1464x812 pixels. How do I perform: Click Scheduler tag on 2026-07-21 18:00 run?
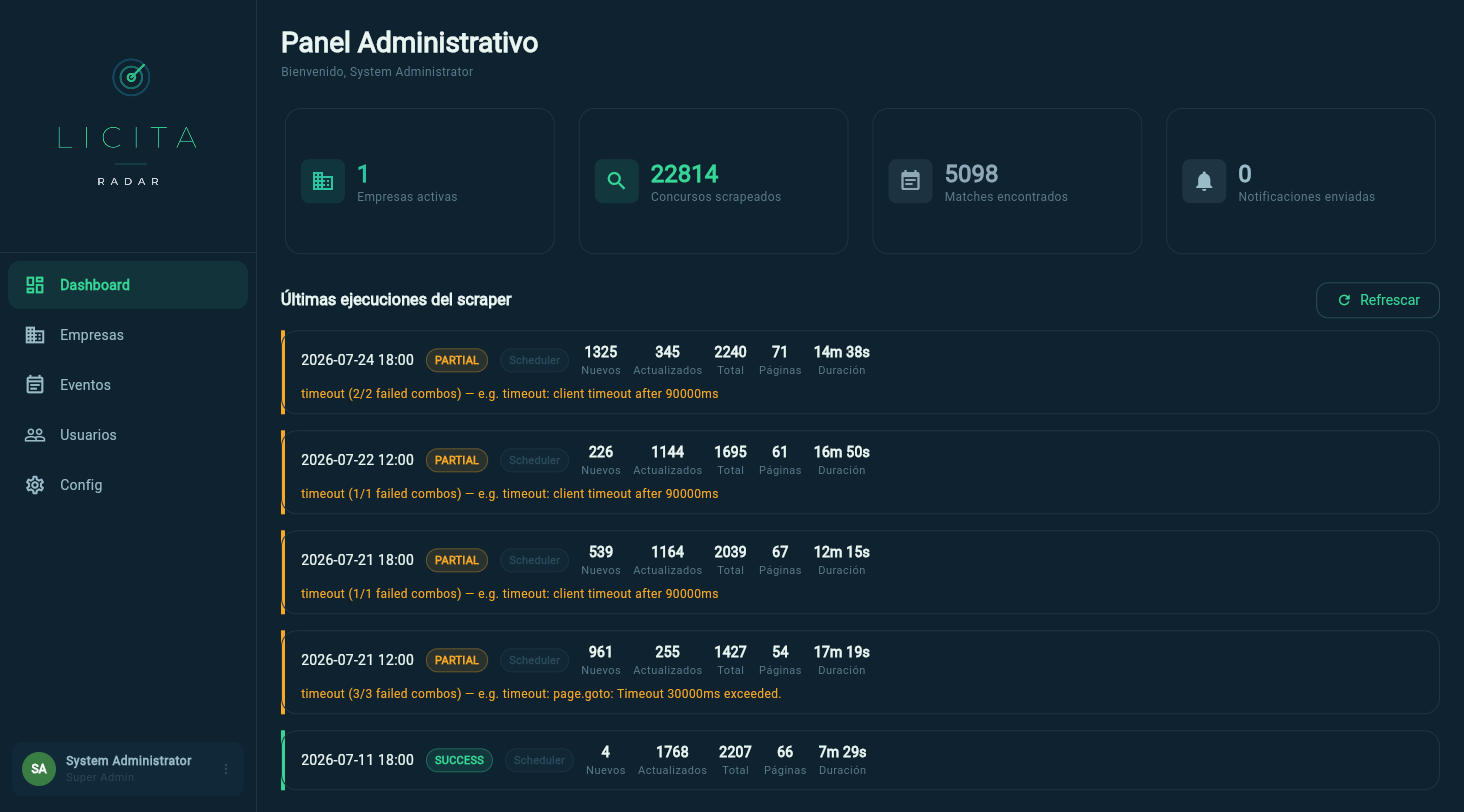coord(534,560)
